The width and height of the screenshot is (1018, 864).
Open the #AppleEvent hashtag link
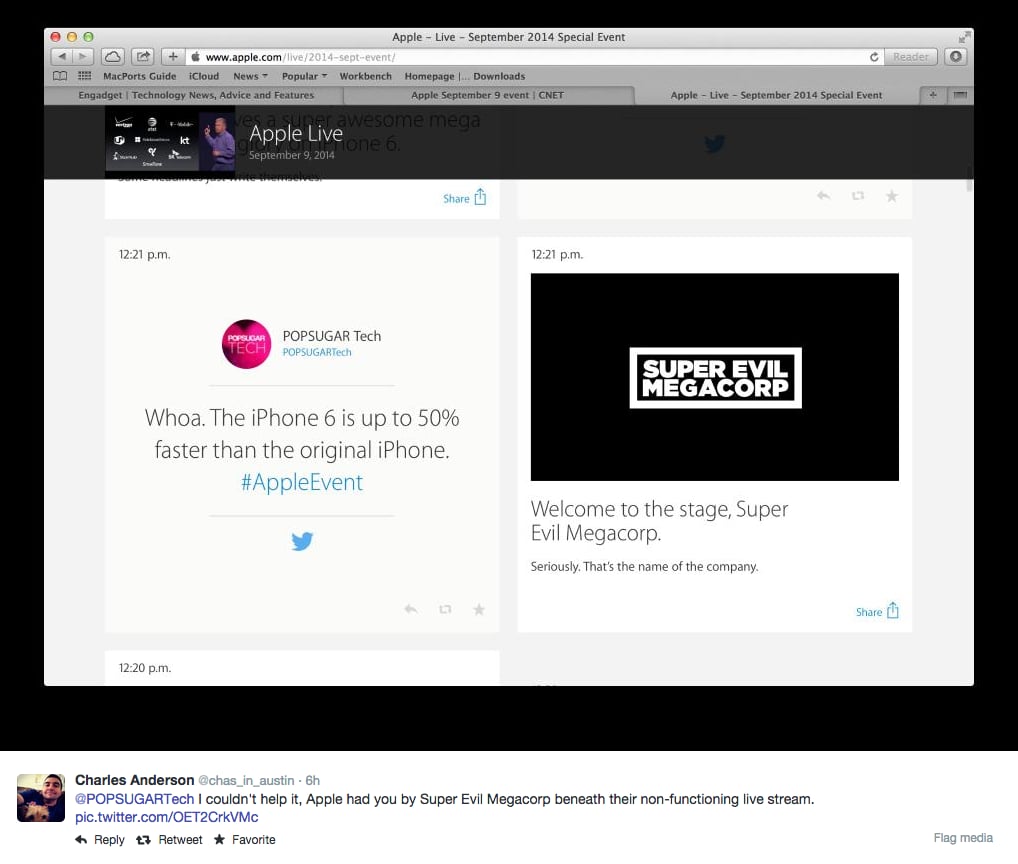click(302, 482)
